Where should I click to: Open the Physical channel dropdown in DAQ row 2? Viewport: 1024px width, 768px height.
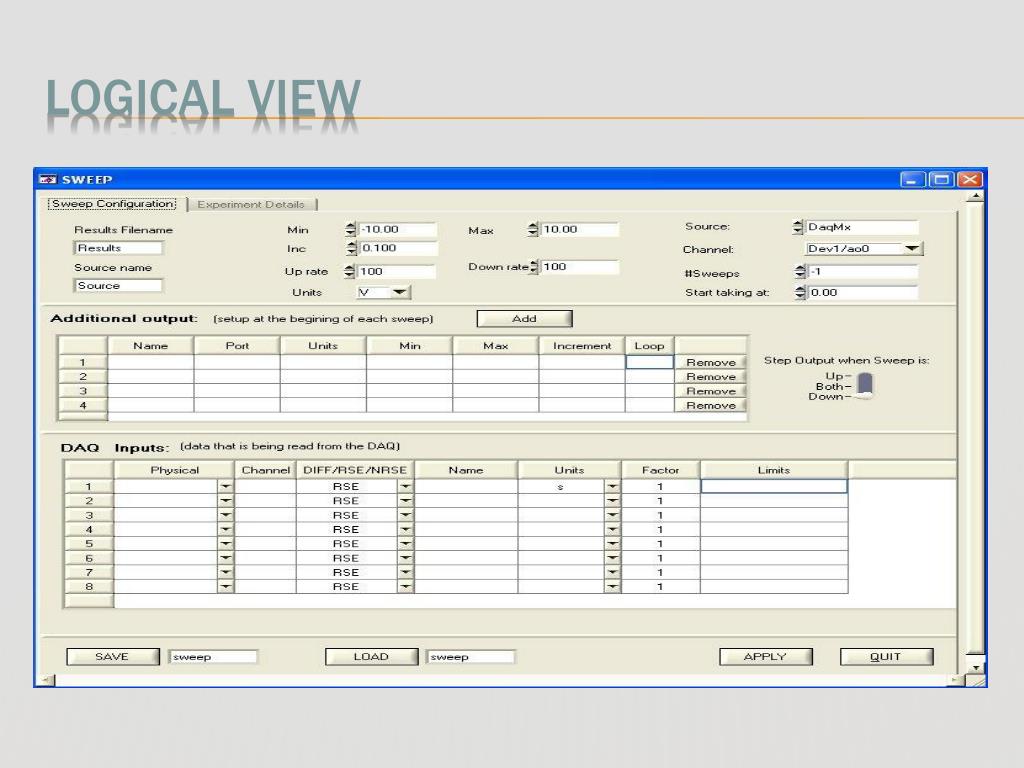pyautogui.click(x=226, y=500)
